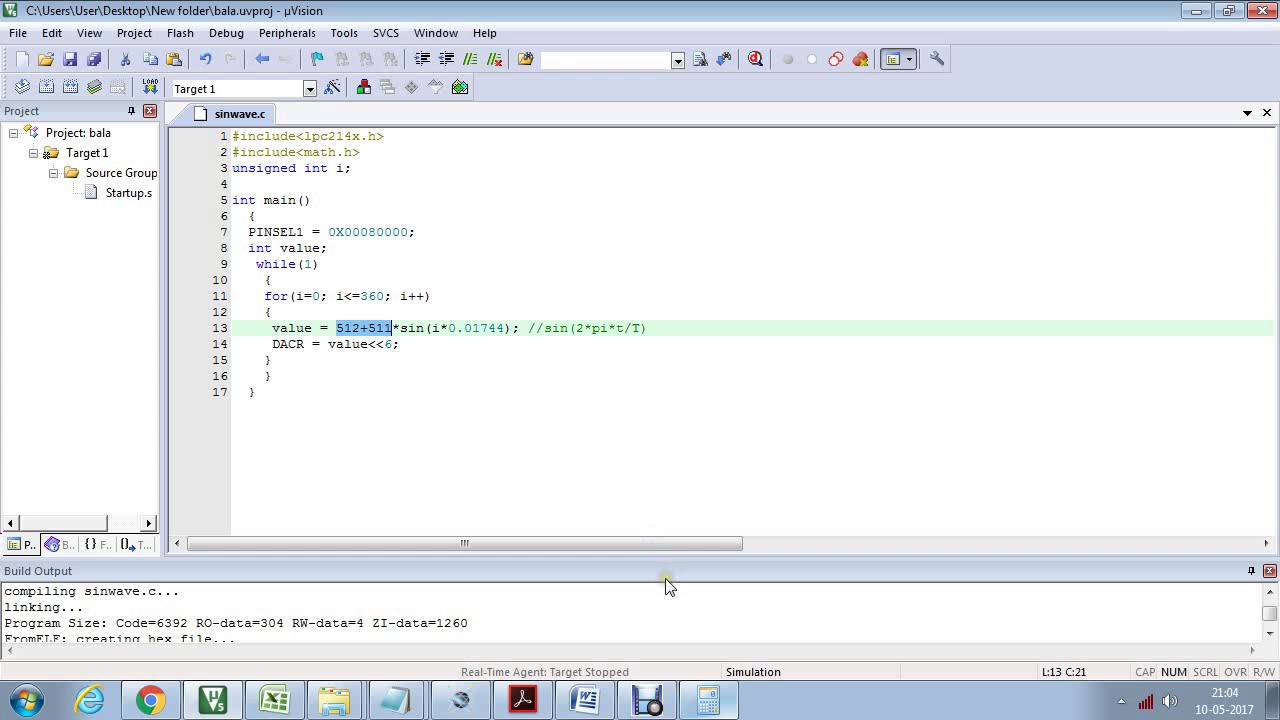This screenshot has width=1280, height=720.
Task: Create a new file with the New icon
Action: (22, 59)
